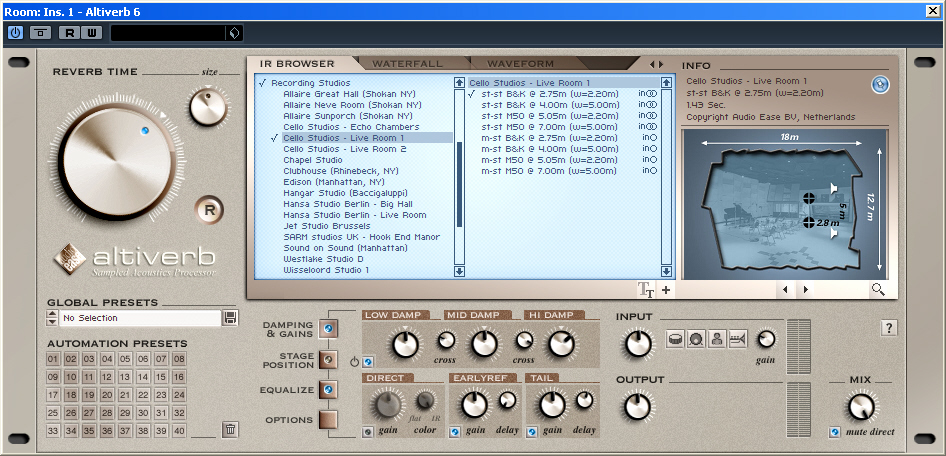This screenshot has width=946, height=456.
Task: Select automation preset 12
Action: [107, 378]
